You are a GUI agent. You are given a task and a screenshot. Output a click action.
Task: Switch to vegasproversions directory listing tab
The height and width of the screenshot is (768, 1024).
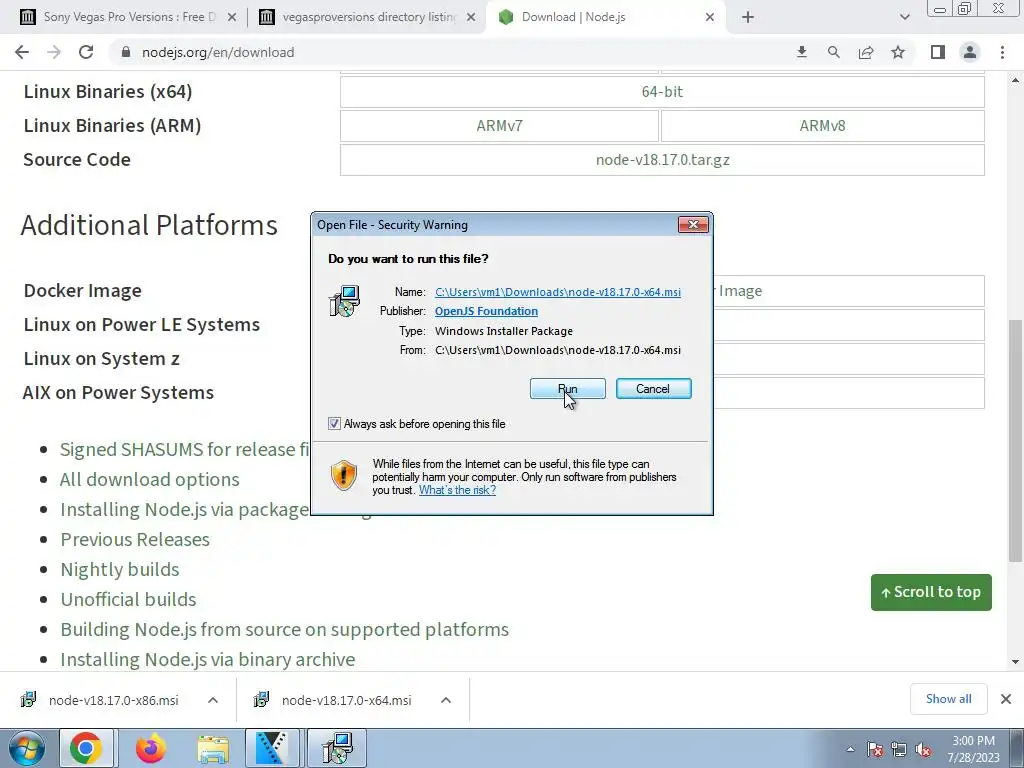369,17
